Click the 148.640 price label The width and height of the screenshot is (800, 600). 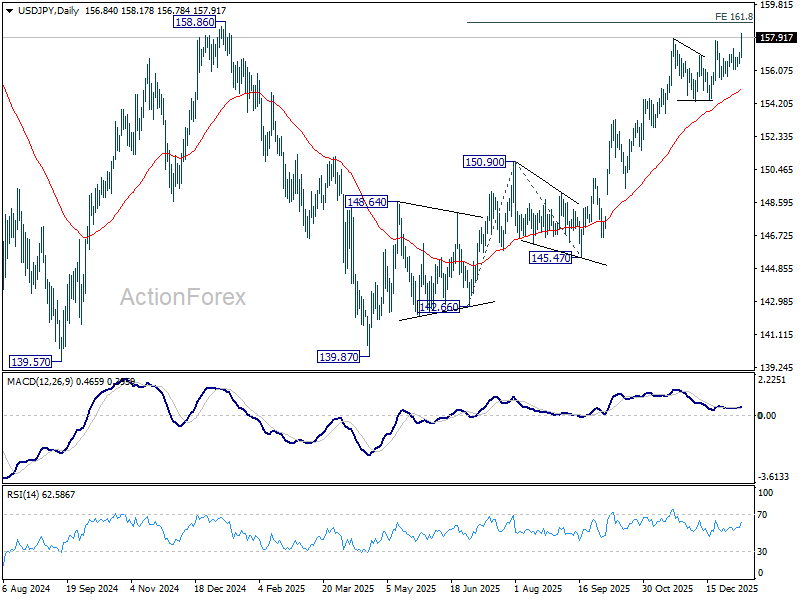[x=366, y=202]
